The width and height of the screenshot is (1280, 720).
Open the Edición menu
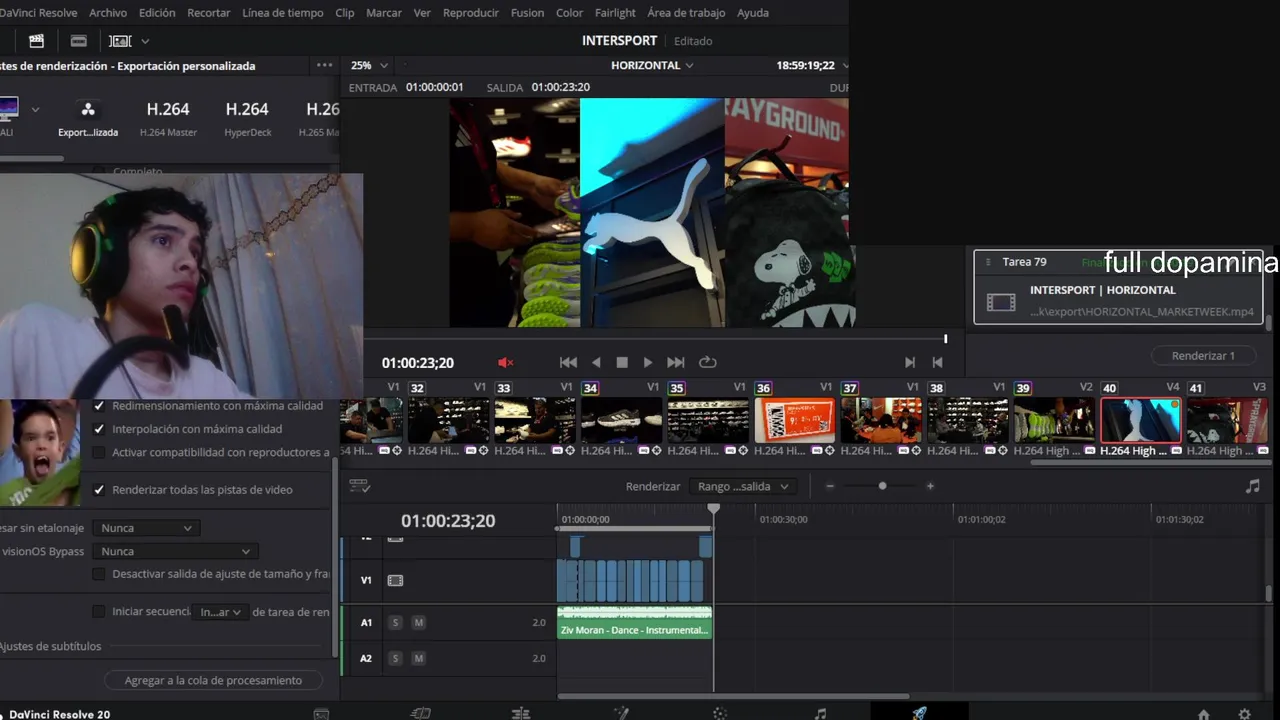pos(157,13)
